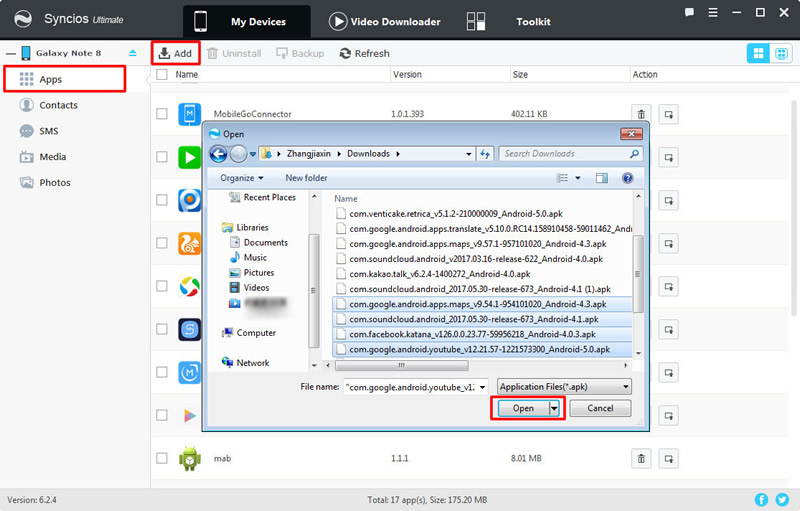The width and height of the screenshot is (800, 511).
Task: Open the feedback message icon
Action: point(689,12)
